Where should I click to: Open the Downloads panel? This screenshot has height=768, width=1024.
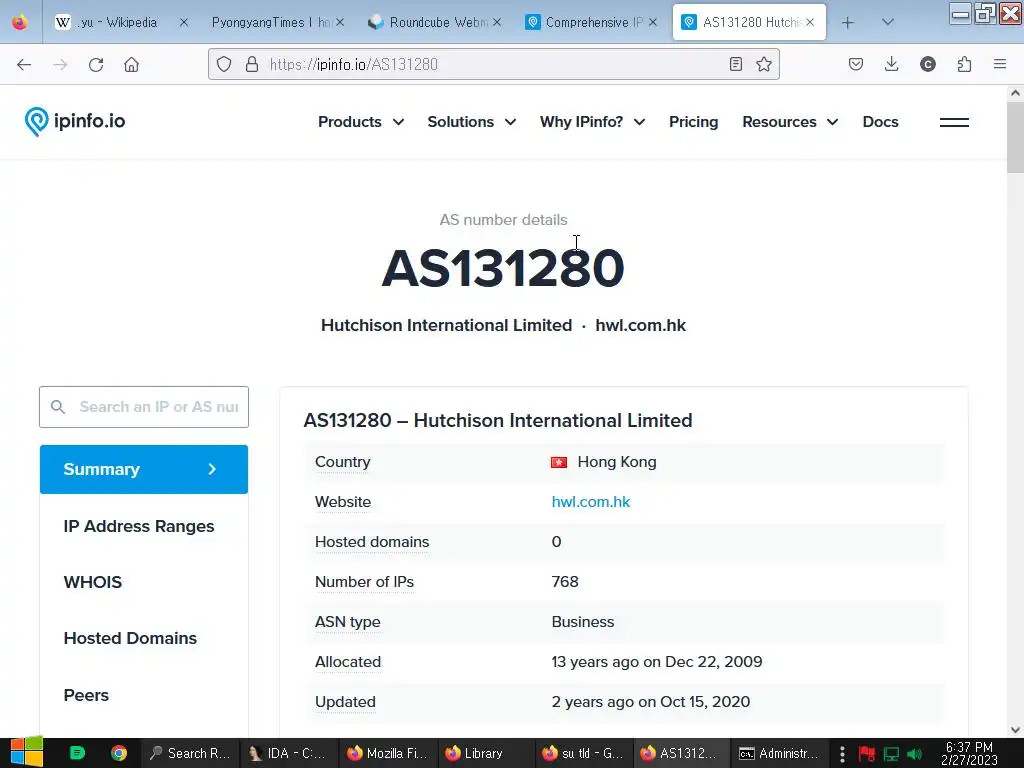pos(891,64)
